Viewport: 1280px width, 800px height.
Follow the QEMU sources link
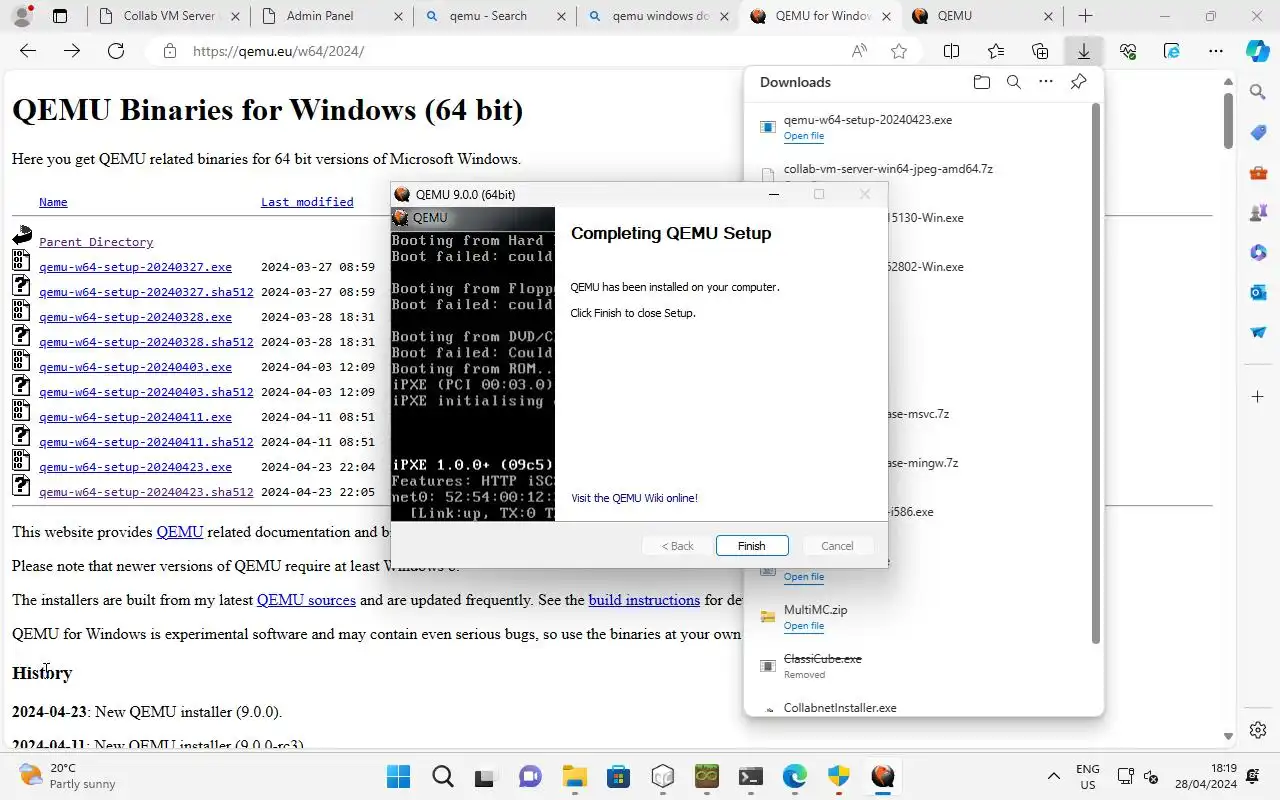[306, 600]
